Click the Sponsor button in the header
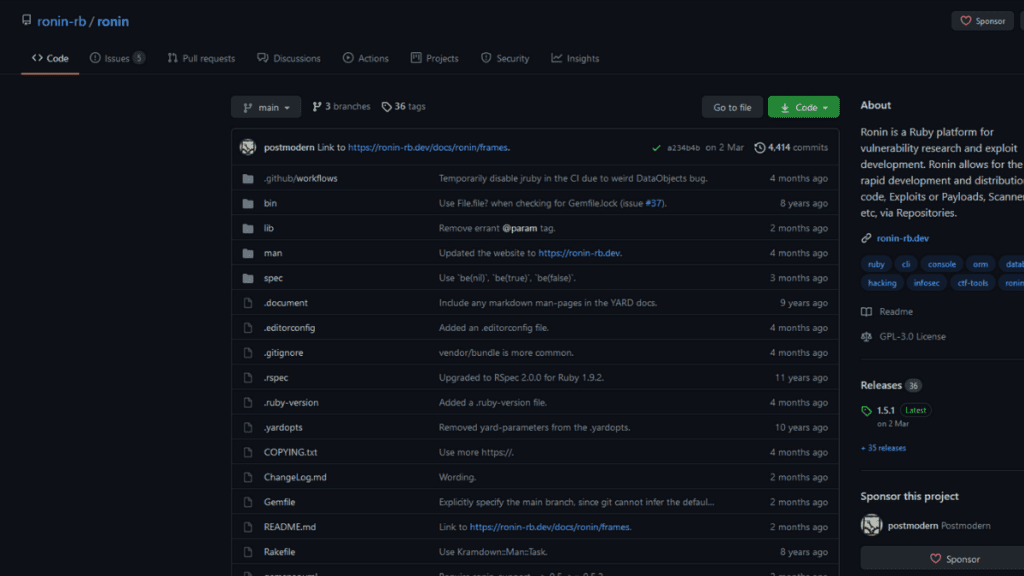 tap(982, 21)
